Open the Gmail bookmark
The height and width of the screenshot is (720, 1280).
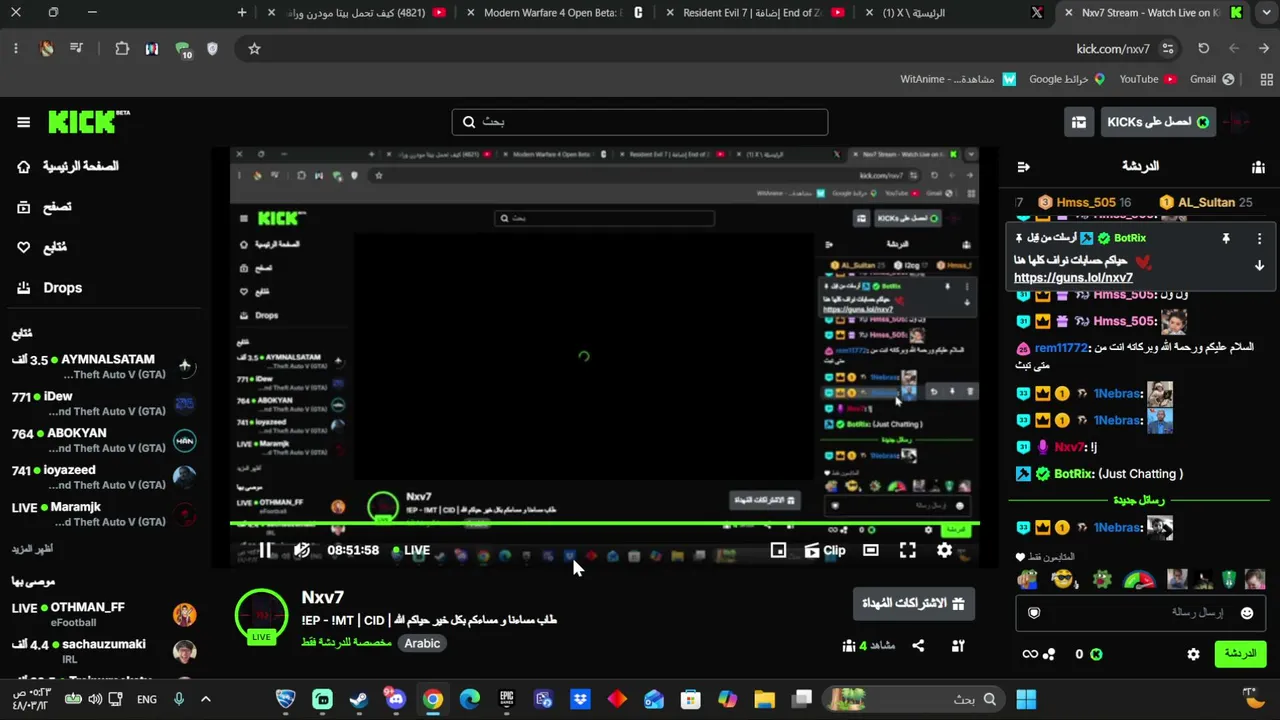[1212, 79]
